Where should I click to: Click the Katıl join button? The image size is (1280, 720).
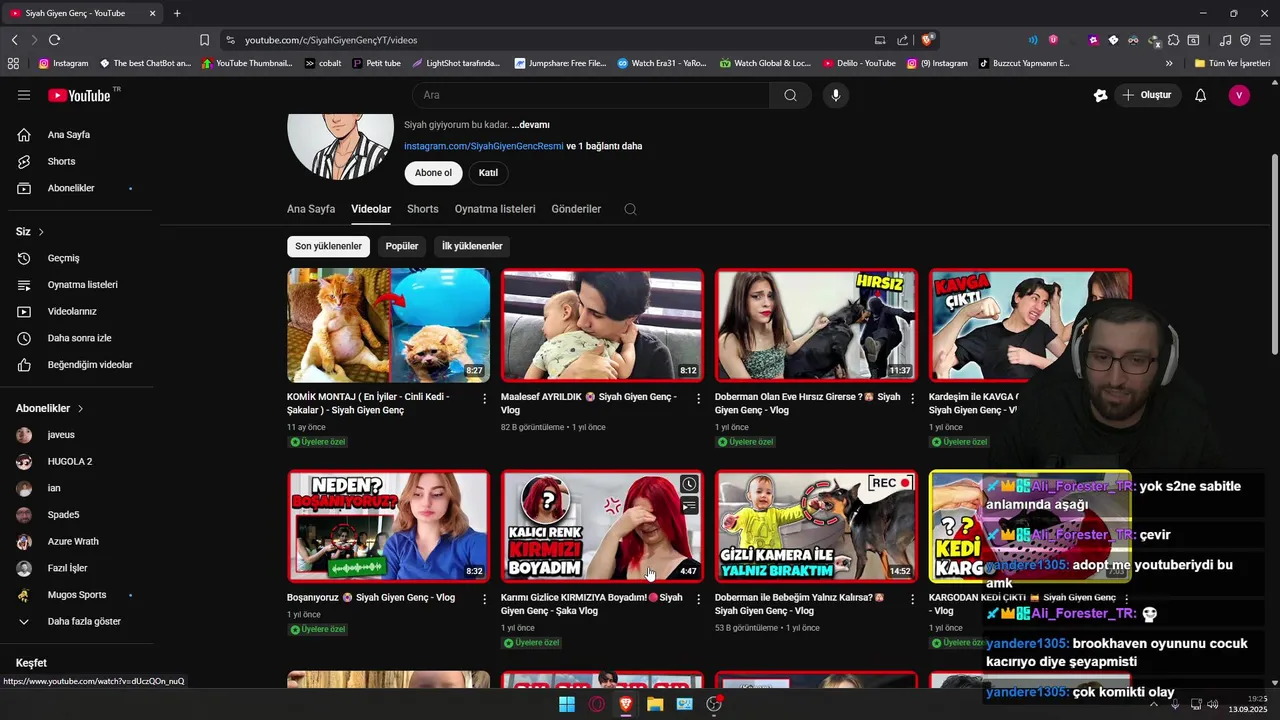coord(488,173)
